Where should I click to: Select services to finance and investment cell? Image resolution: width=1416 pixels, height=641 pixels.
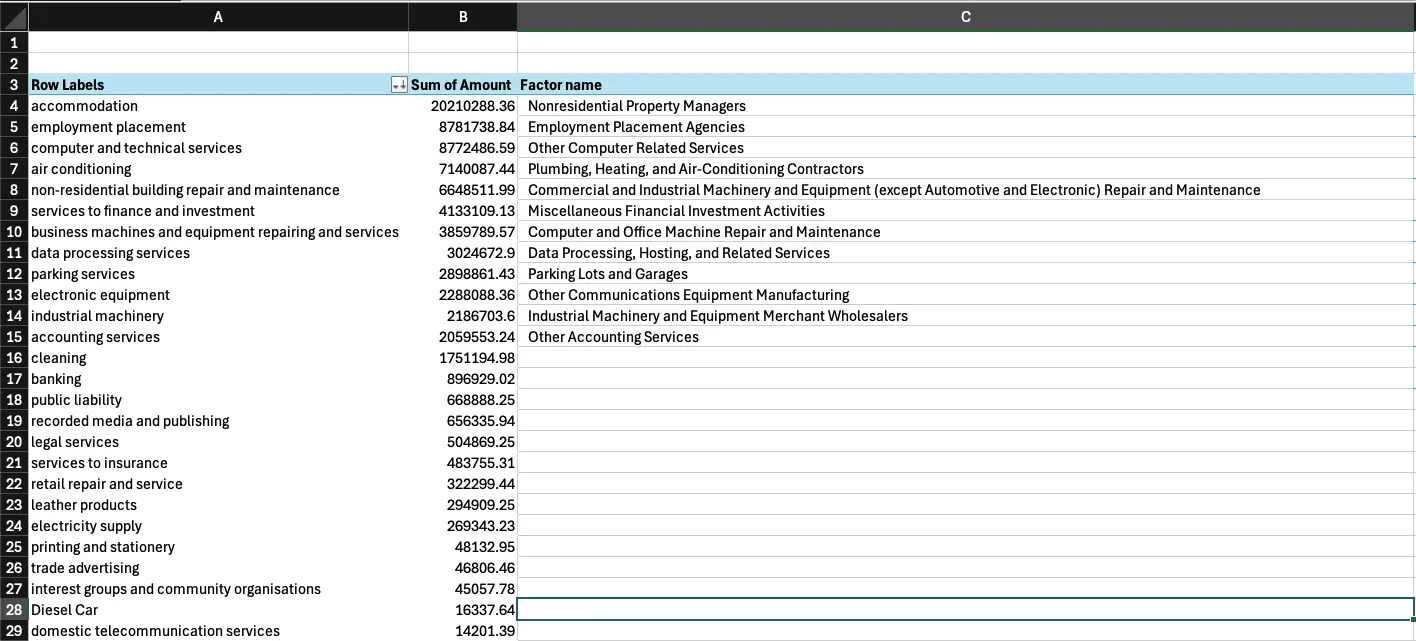pos(218,211)
